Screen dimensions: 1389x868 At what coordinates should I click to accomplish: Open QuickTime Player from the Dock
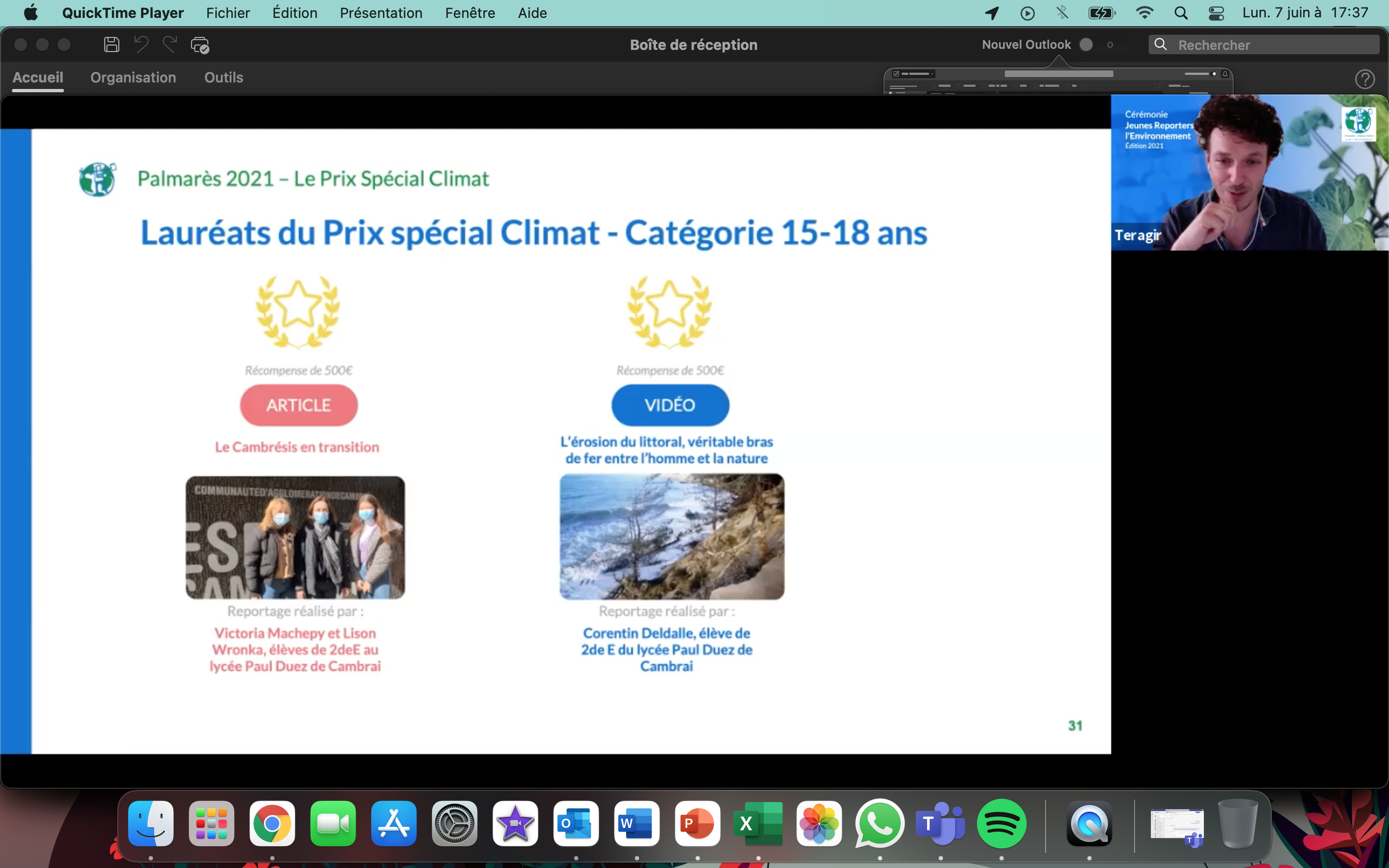1089,823
